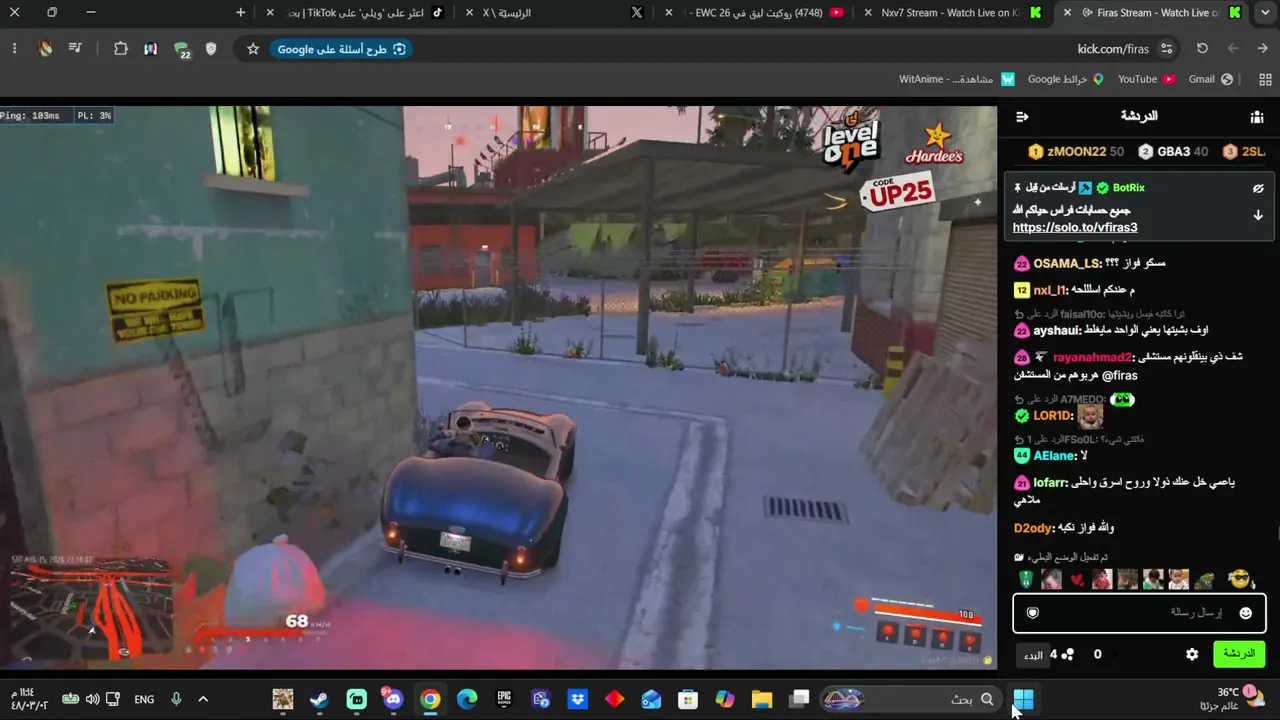Viewport: 1280px width, 720px height.
Task: Open D2ody username in chat
Action: [x=1033, y=528]
